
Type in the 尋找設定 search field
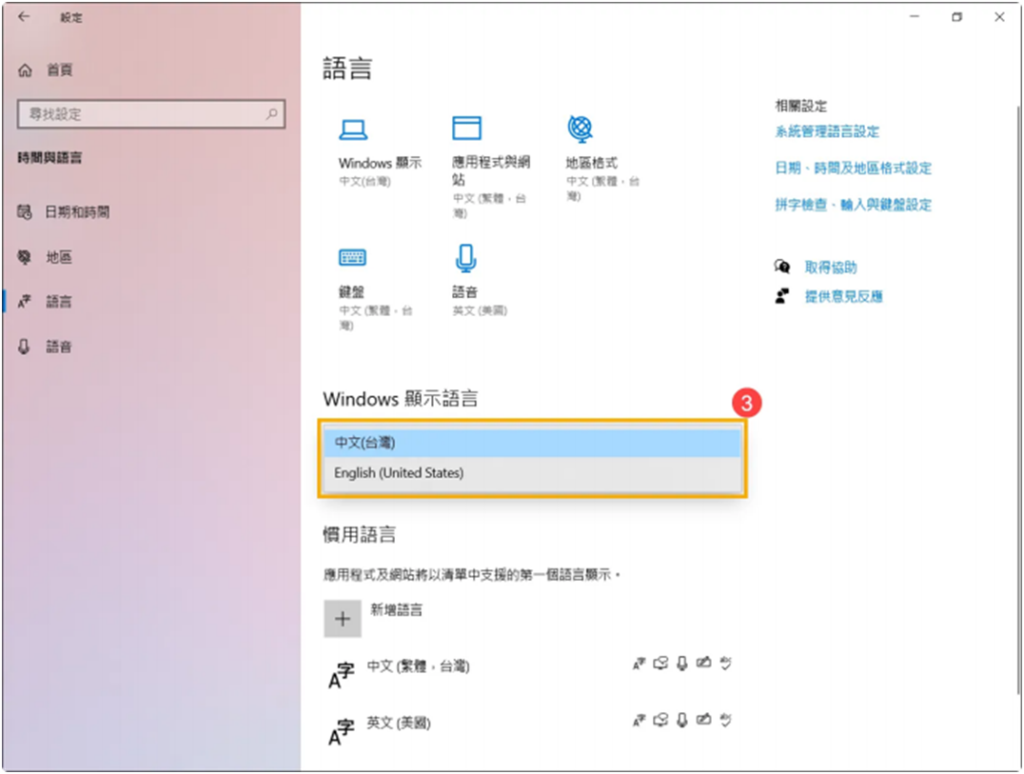(x=140, y=114)
